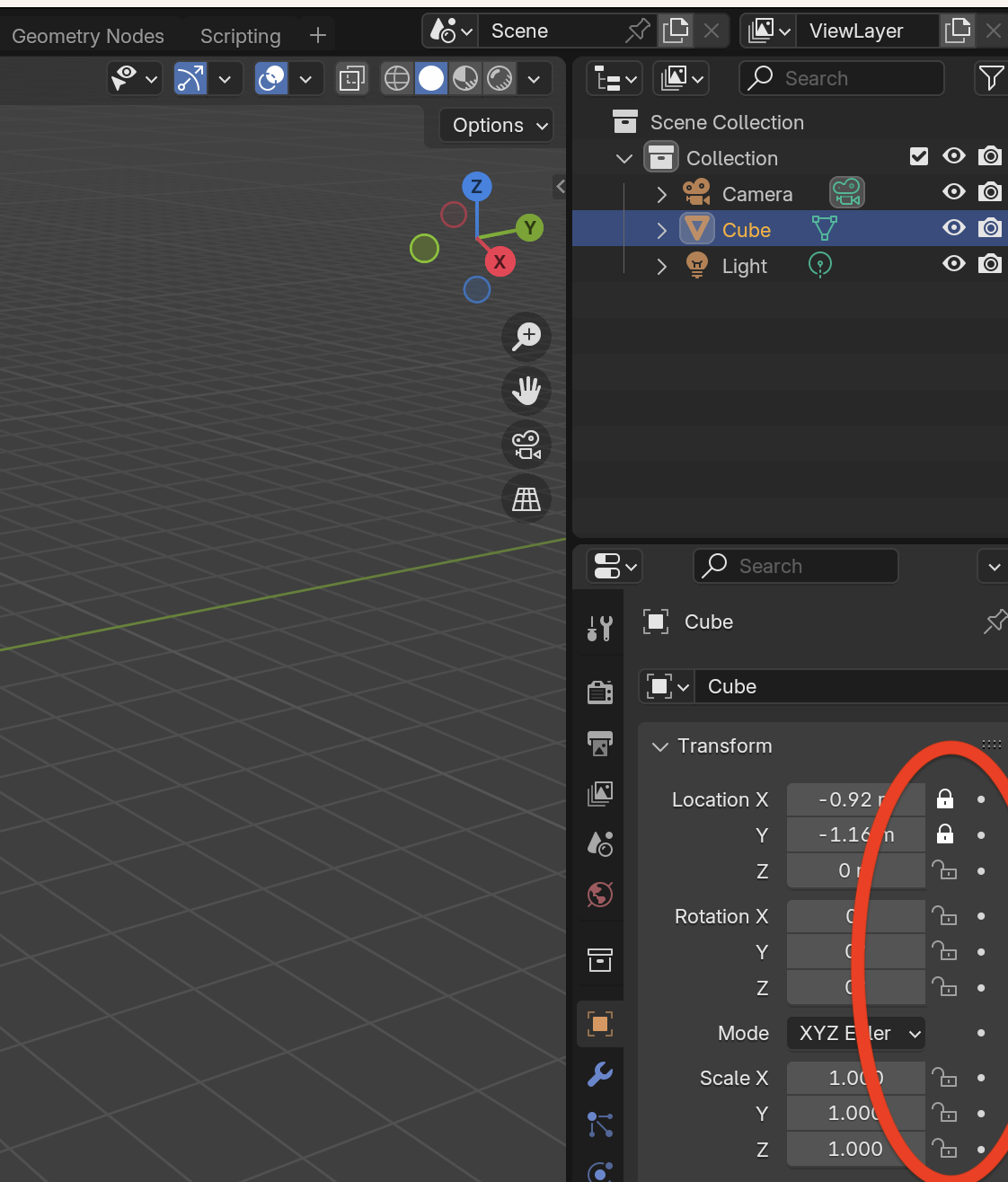1008x1182 pixels.
Task: Expand the Cube item in Outliner
Action: 662,230
